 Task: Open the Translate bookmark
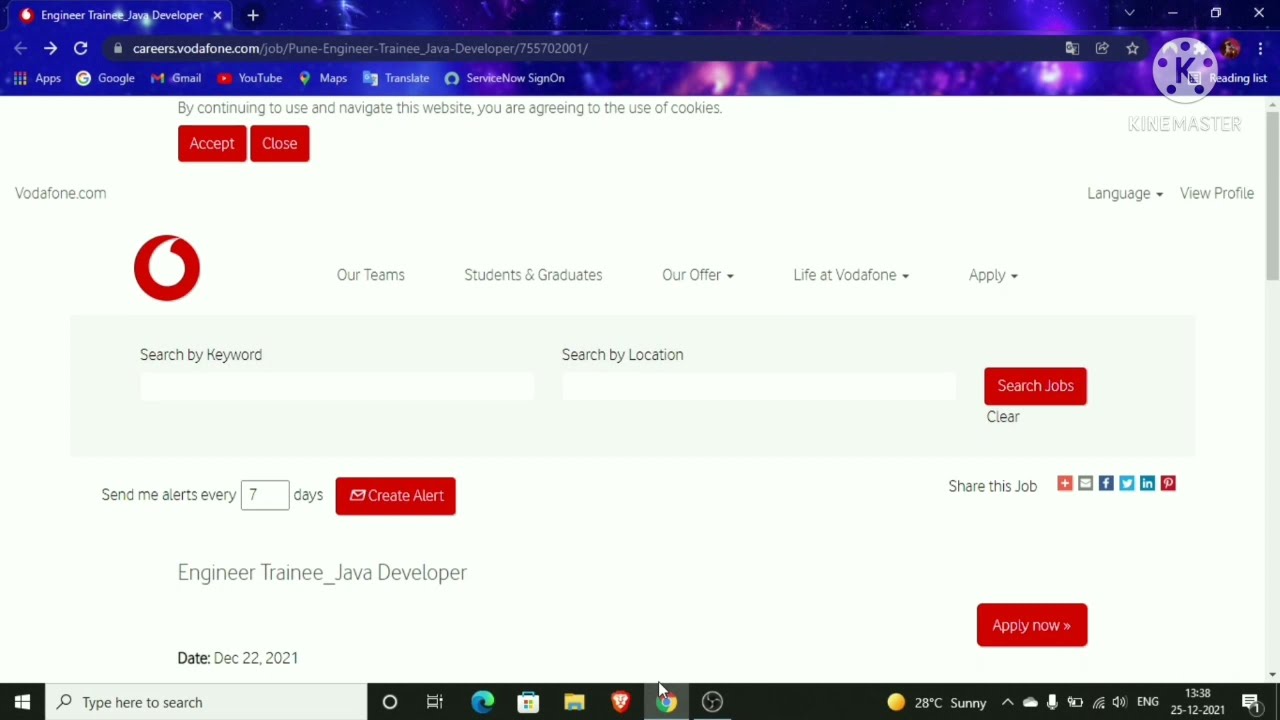point(396,78)
